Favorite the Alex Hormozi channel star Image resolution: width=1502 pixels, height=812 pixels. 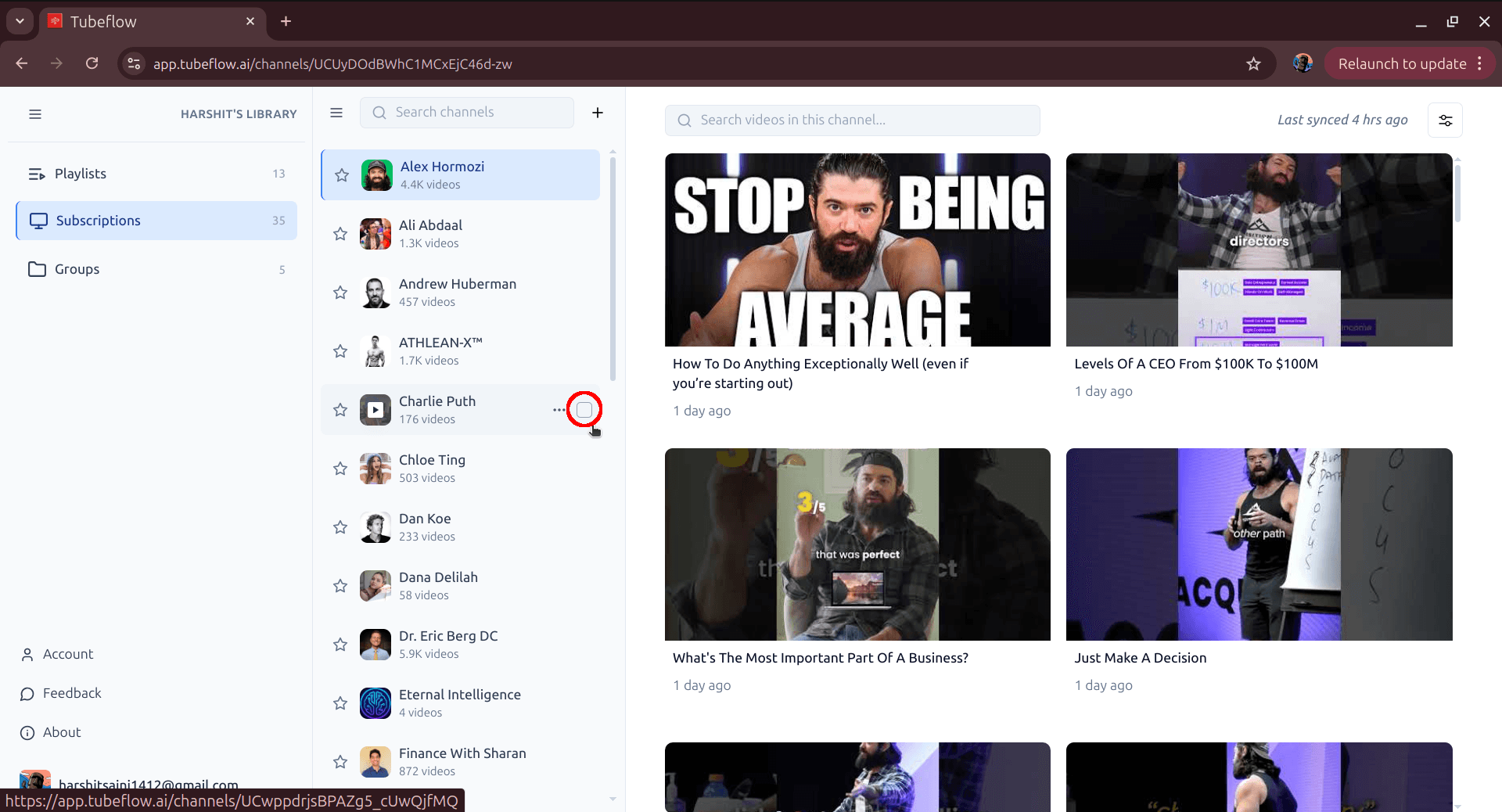342,175
